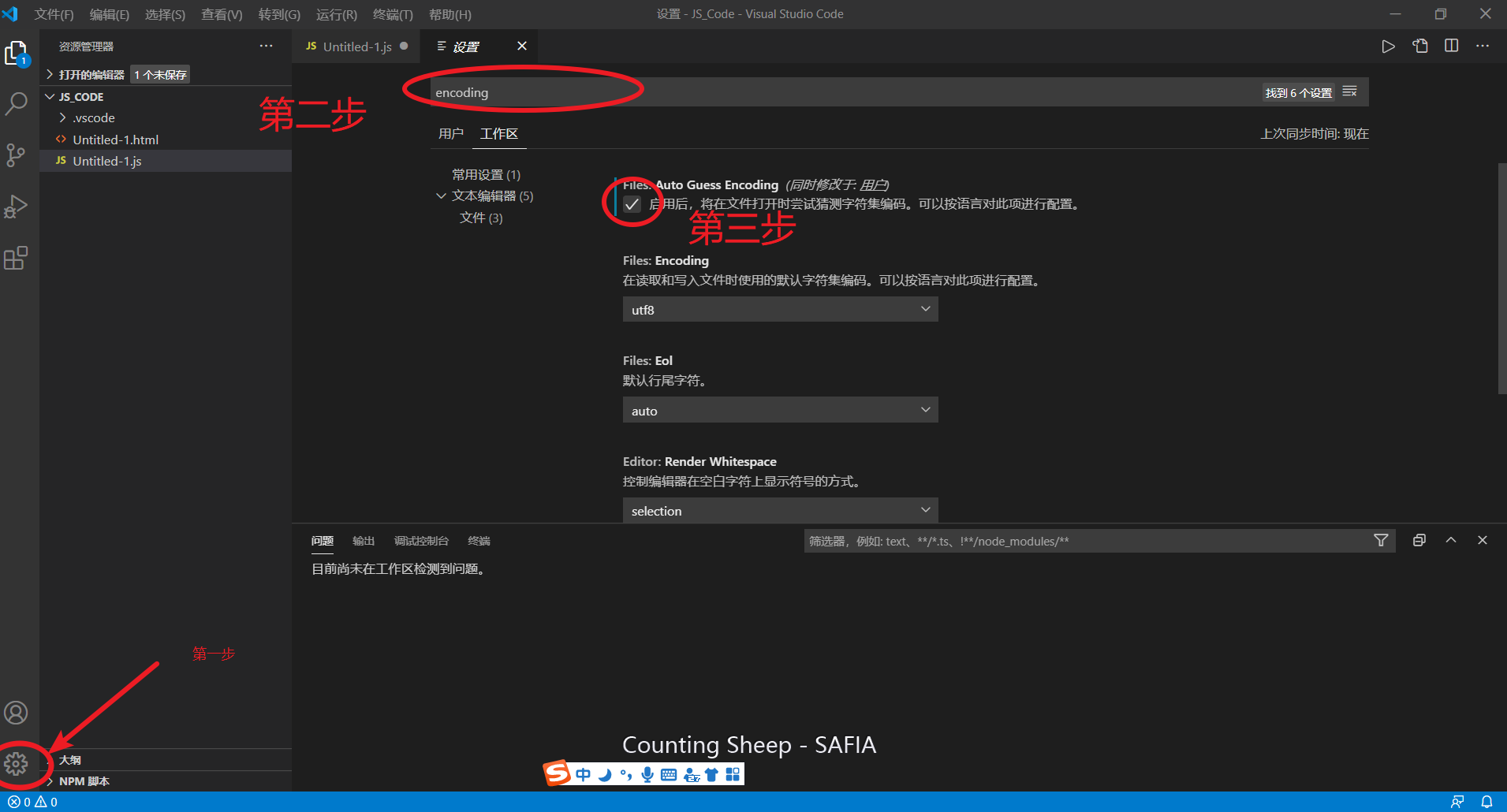1507x812 pixels.
Task: Disable the Files: Auto Guess Encoding checkbox
Action: point(630,204)
